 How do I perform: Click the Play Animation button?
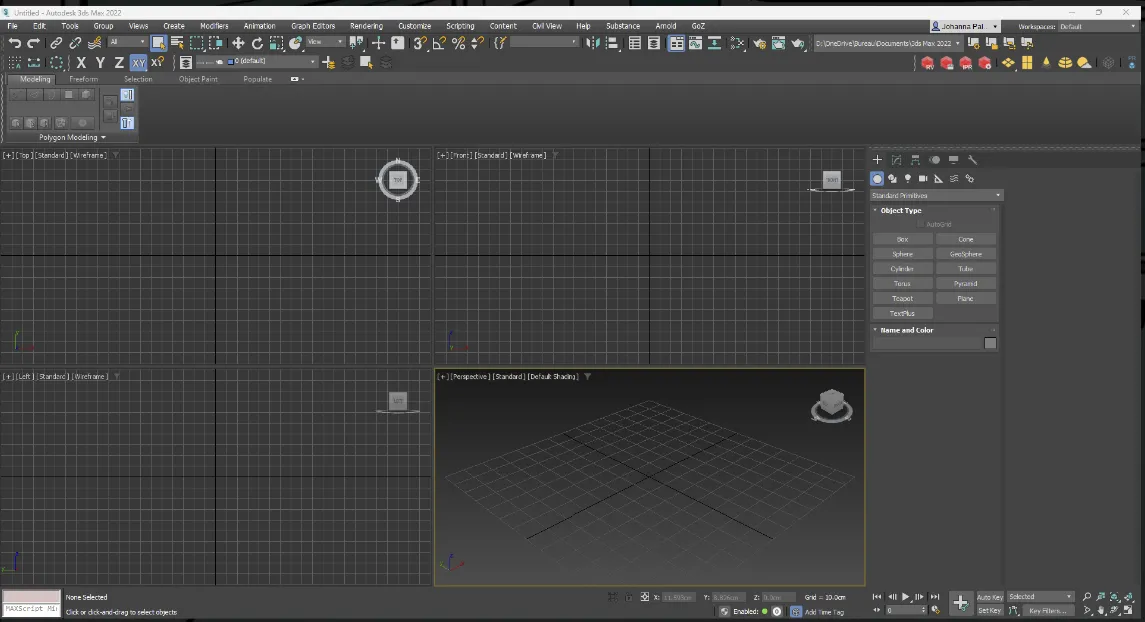click(905, 596)
